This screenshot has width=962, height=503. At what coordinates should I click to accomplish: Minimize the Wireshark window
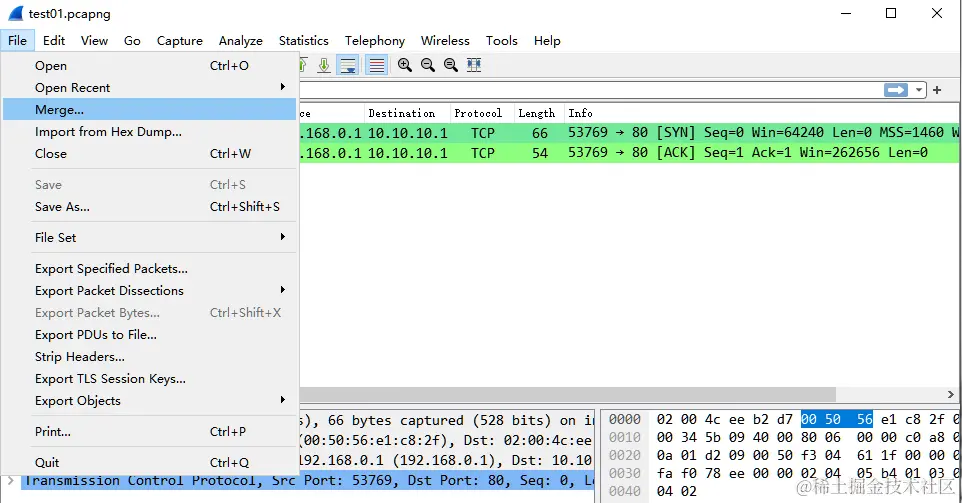[846, 13]
